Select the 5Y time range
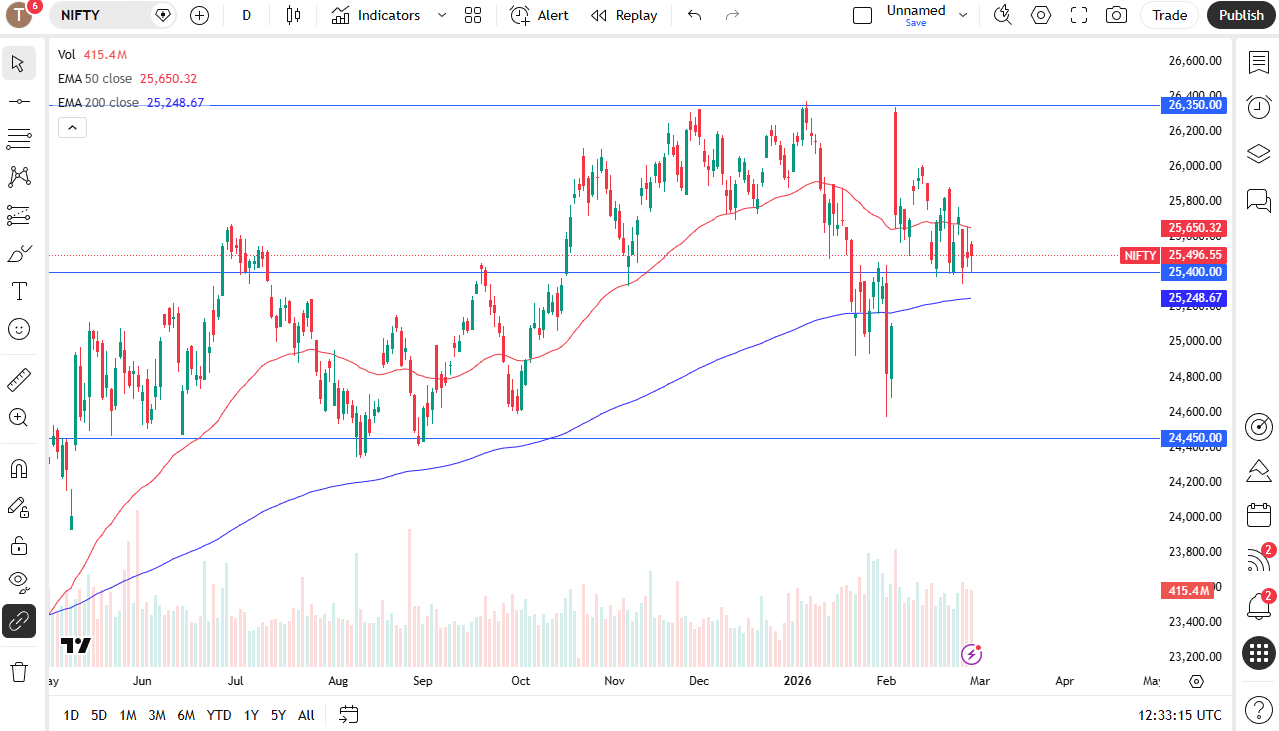The width and height of the screenshot is (1279, 731). [278, 715]
